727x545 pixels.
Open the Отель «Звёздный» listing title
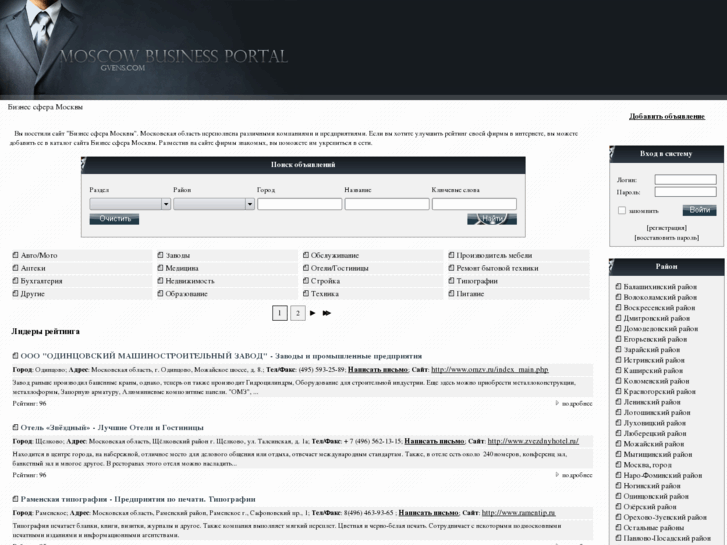pyautogui.click(x=112, y=428)
